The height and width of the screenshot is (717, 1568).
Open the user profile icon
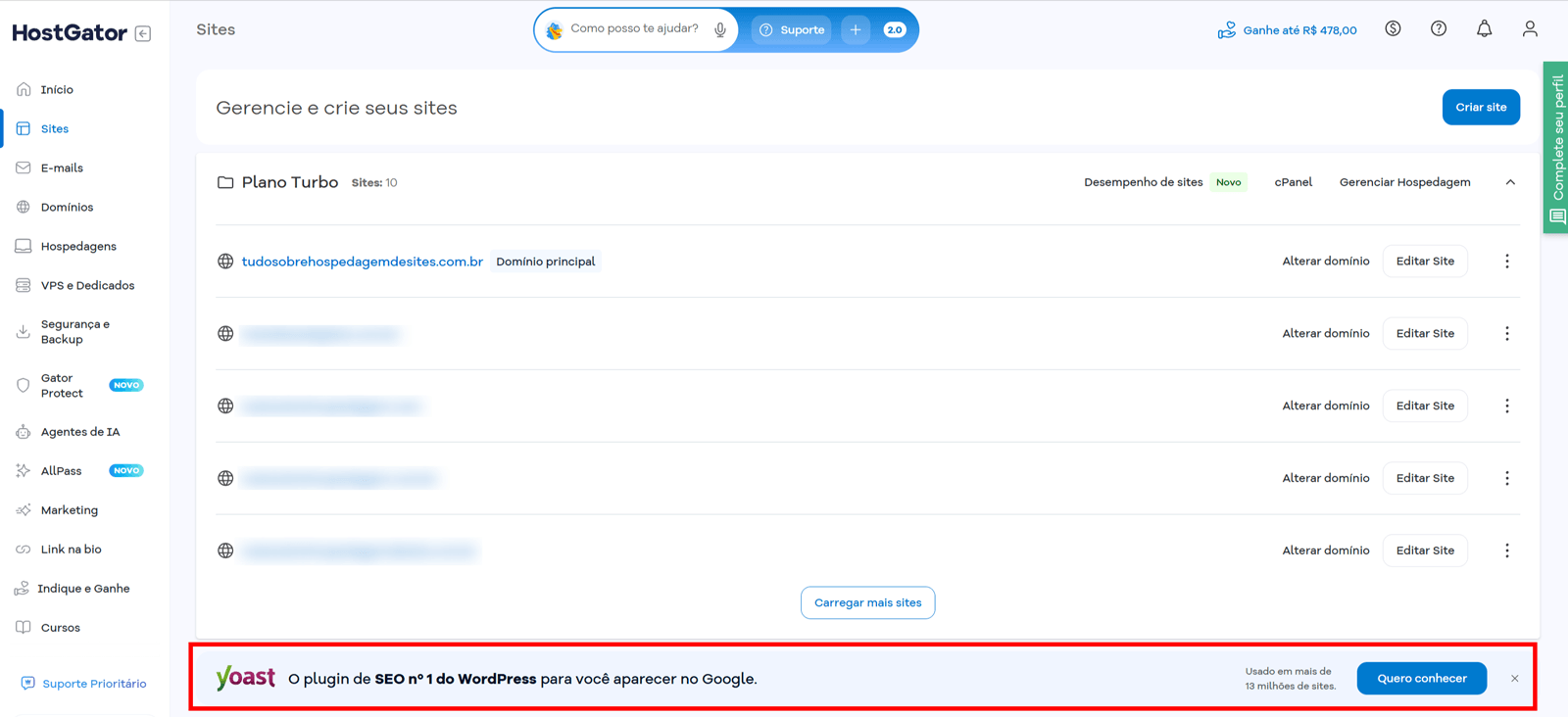1530,29
